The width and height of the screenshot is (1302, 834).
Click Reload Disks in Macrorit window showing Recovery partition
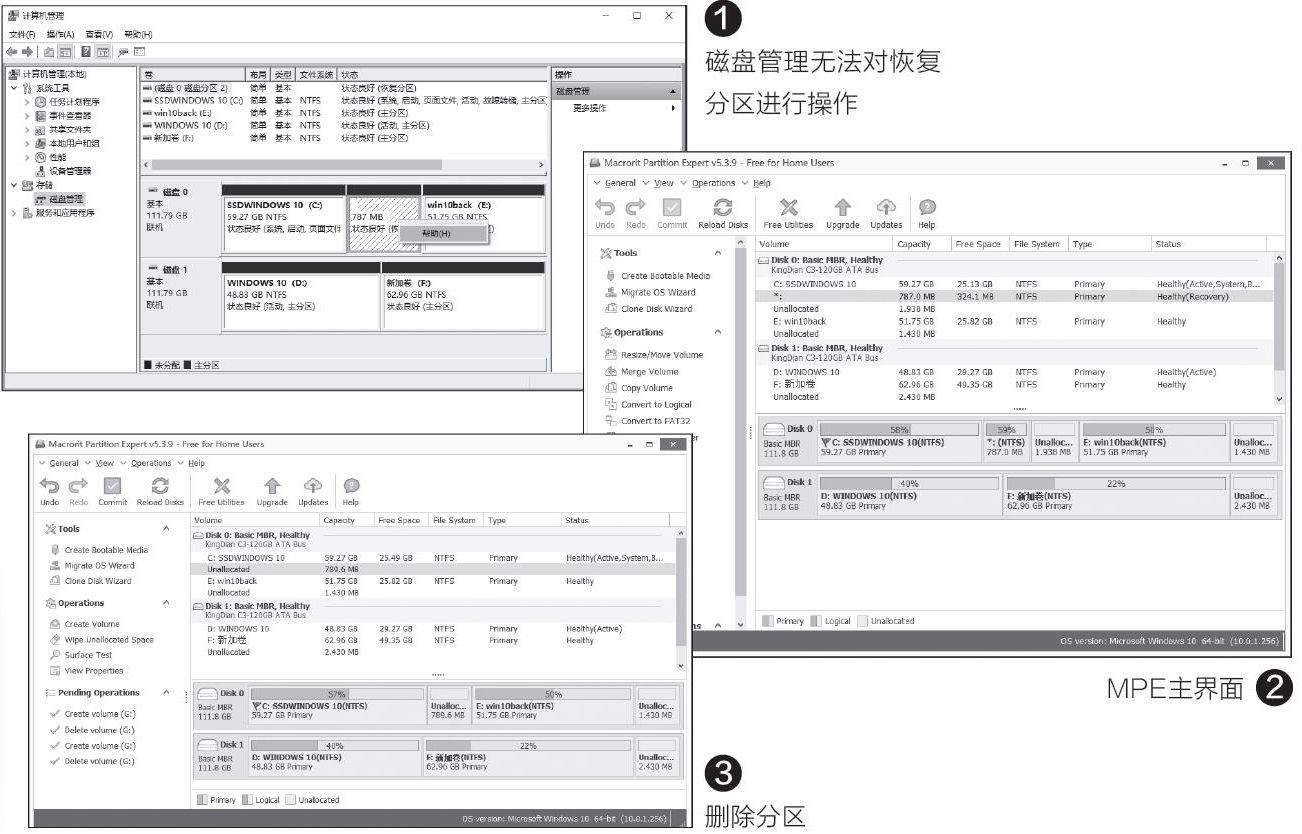click(722, 212)
